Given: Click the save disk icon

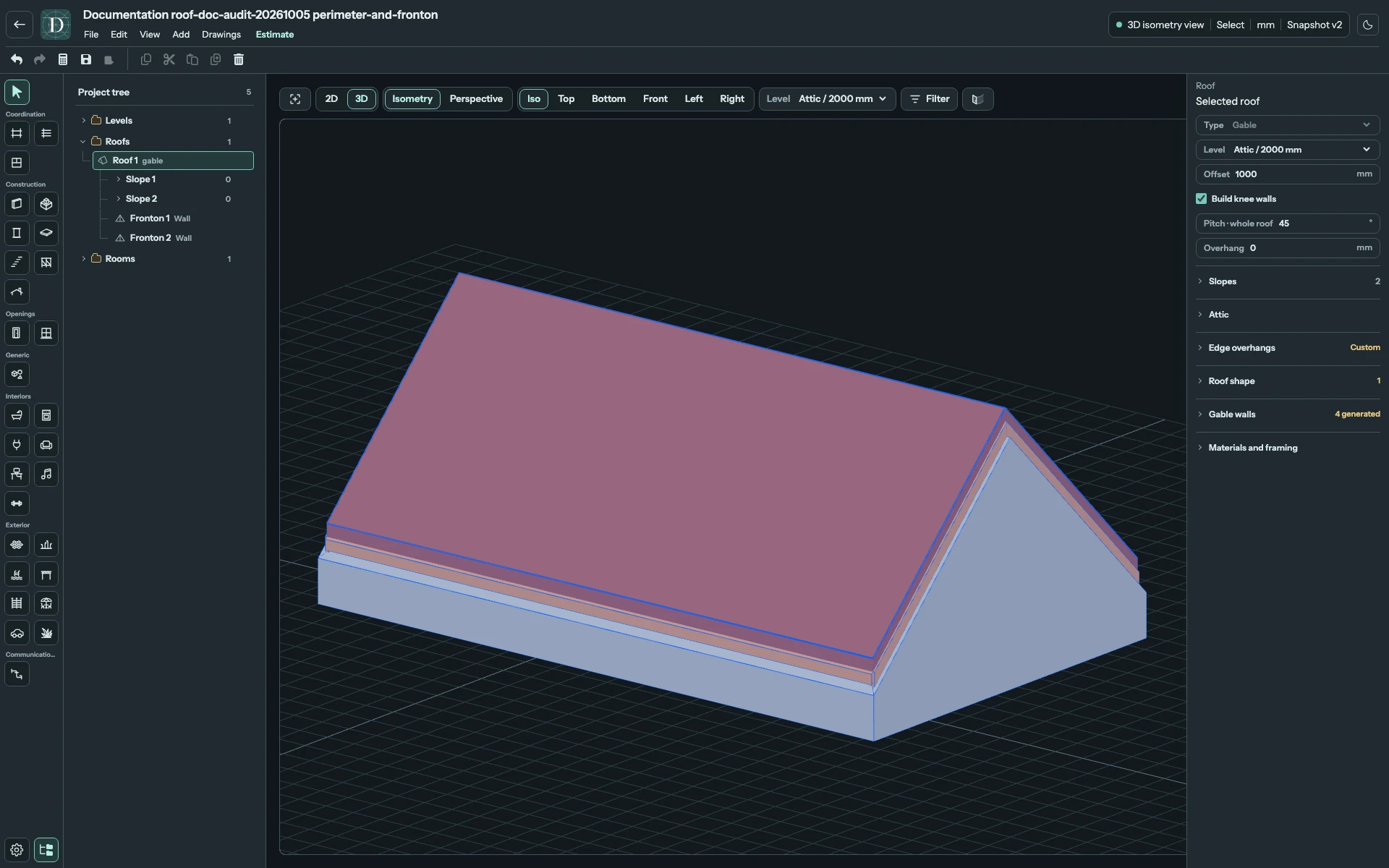Looking at the screenshot, I should coord(86,59).
